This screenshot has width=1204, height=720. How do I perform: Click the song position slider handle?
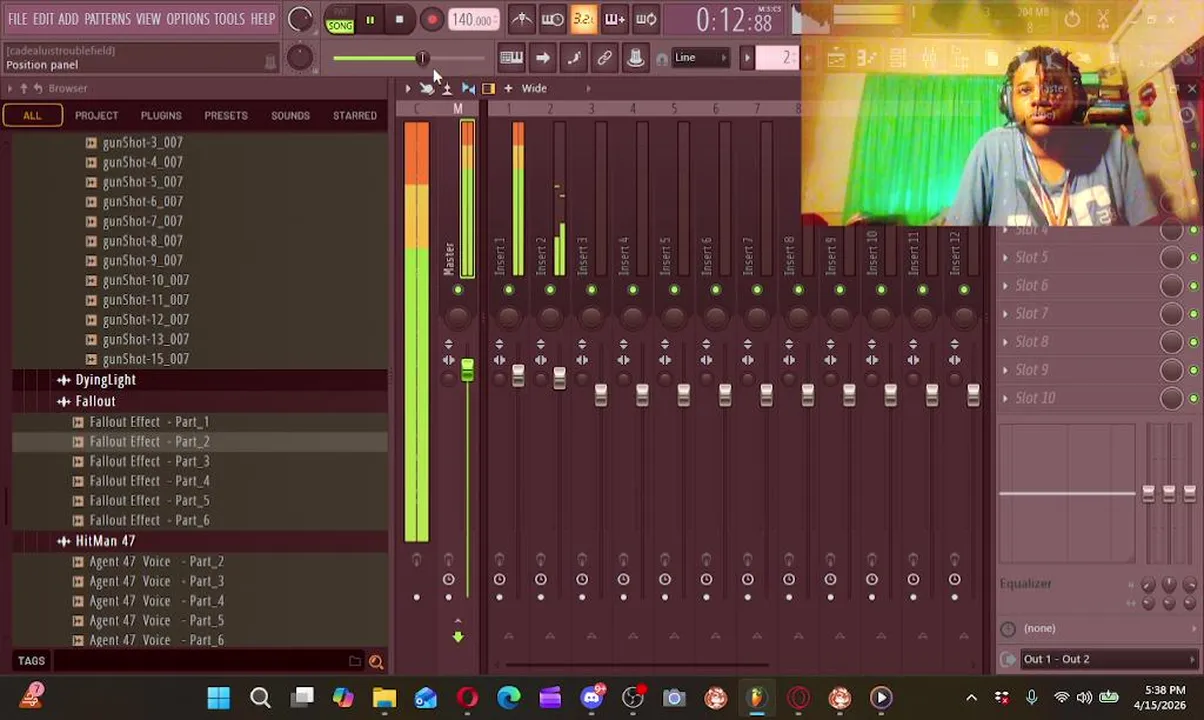[422, 58]
